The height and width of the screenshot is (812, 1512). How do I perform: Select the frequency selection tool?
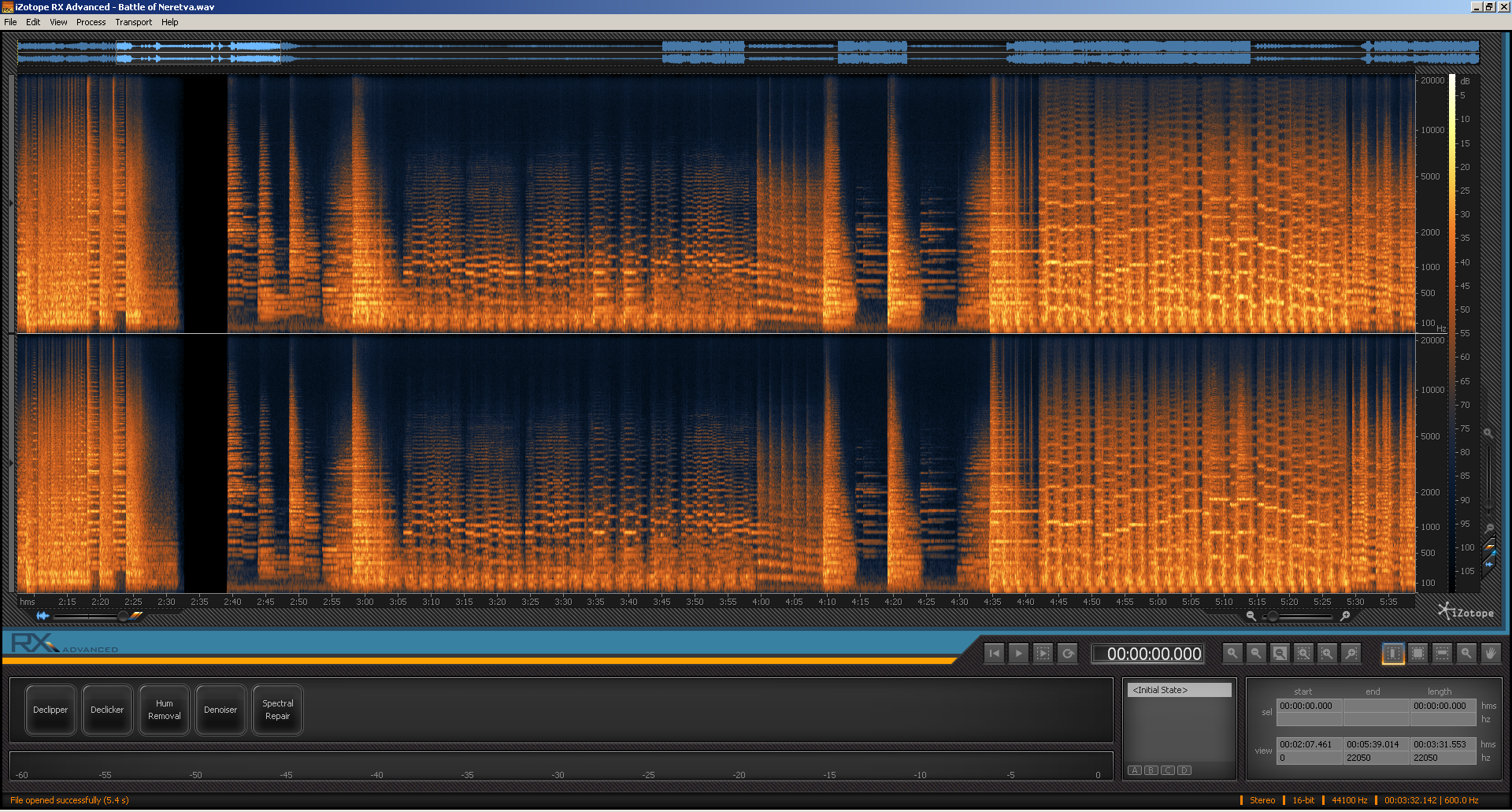coord(1442,654)
